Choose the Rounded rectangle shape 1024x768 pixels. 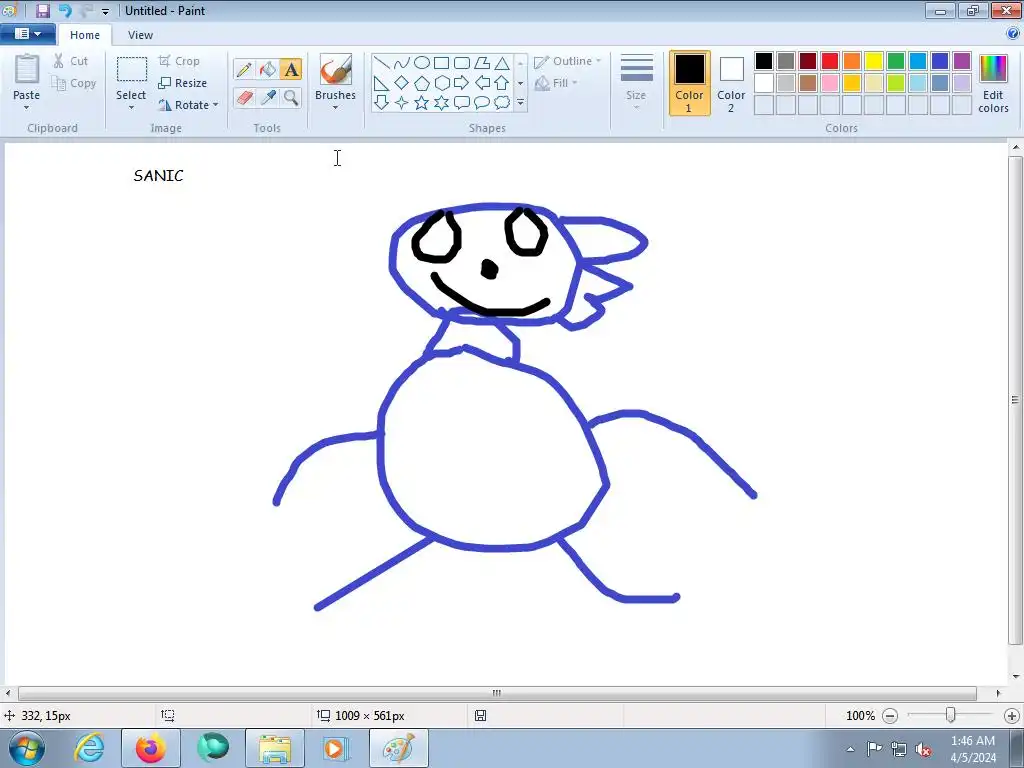coord(462,63)
